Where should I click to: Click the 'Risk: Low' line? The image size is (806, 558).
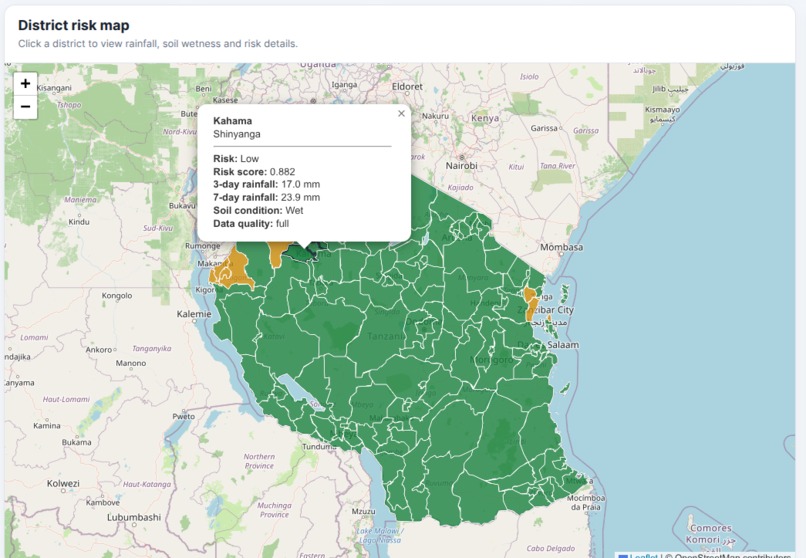(x=236, y=159)
